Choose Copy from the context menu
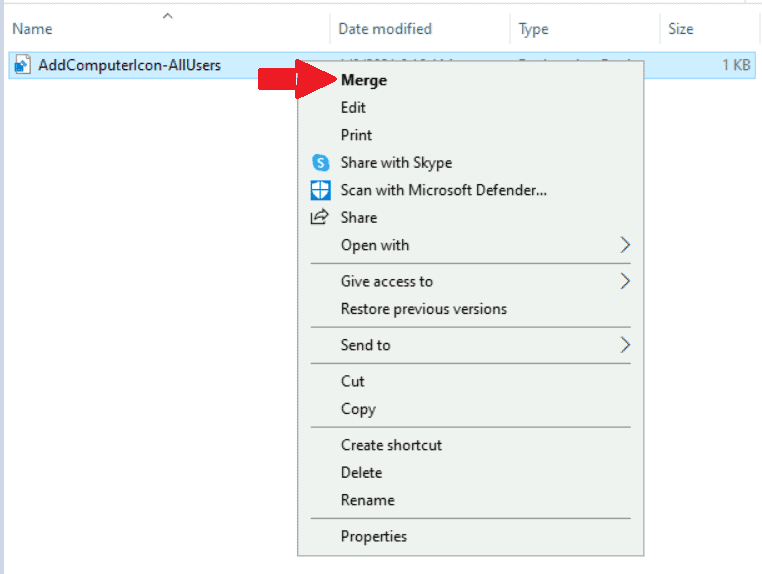The height and width of the screenshot is (574, 762). point(358,409)
